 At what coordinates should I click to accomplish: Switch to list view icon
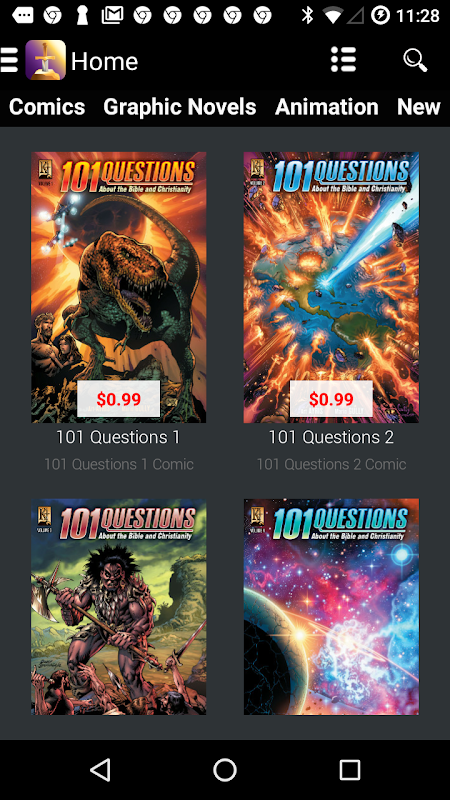(x=343, y=60)
